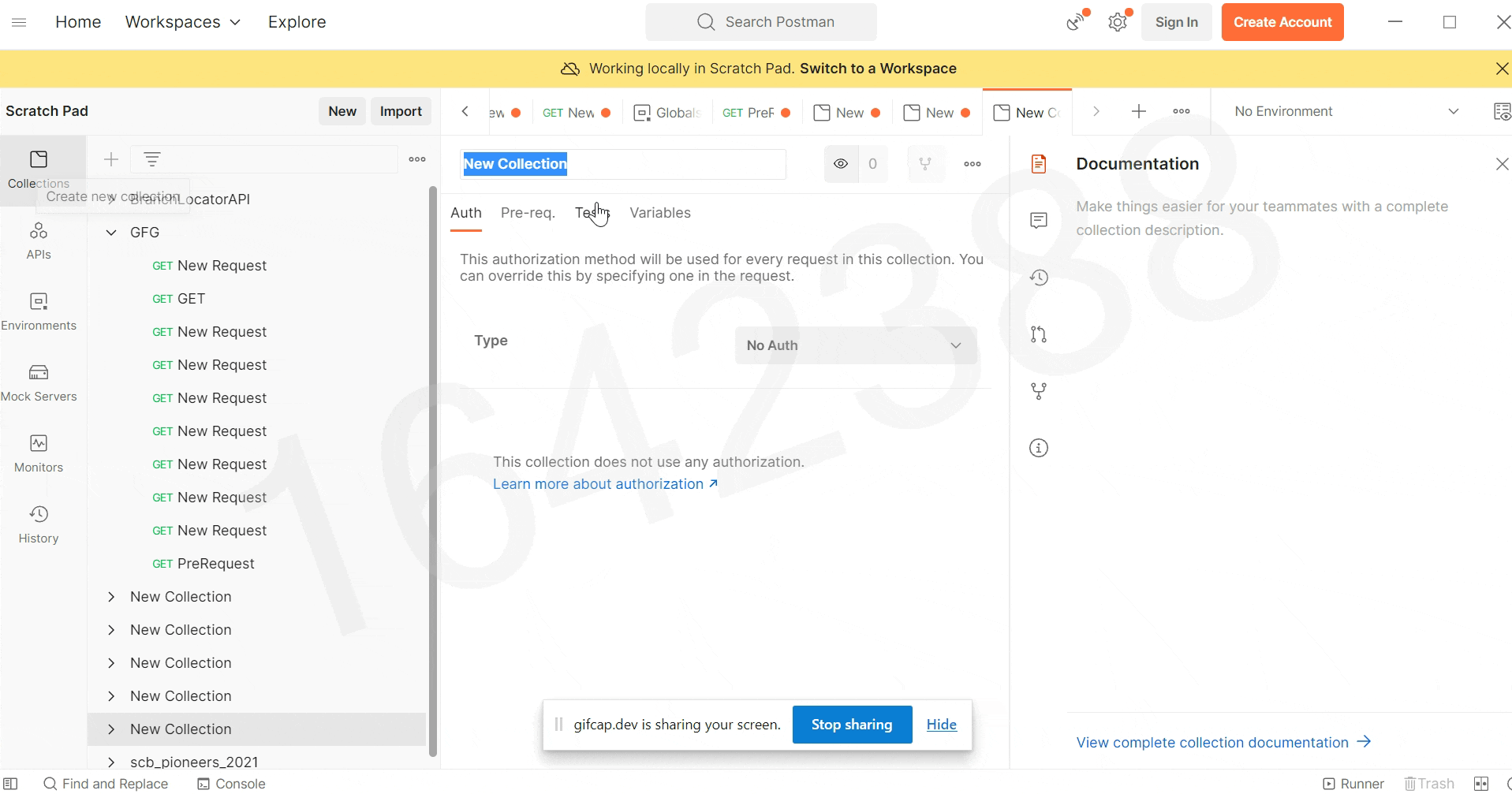Open Trash in the status bar
1512x794 pixels.
click(x=1429, y=784)
